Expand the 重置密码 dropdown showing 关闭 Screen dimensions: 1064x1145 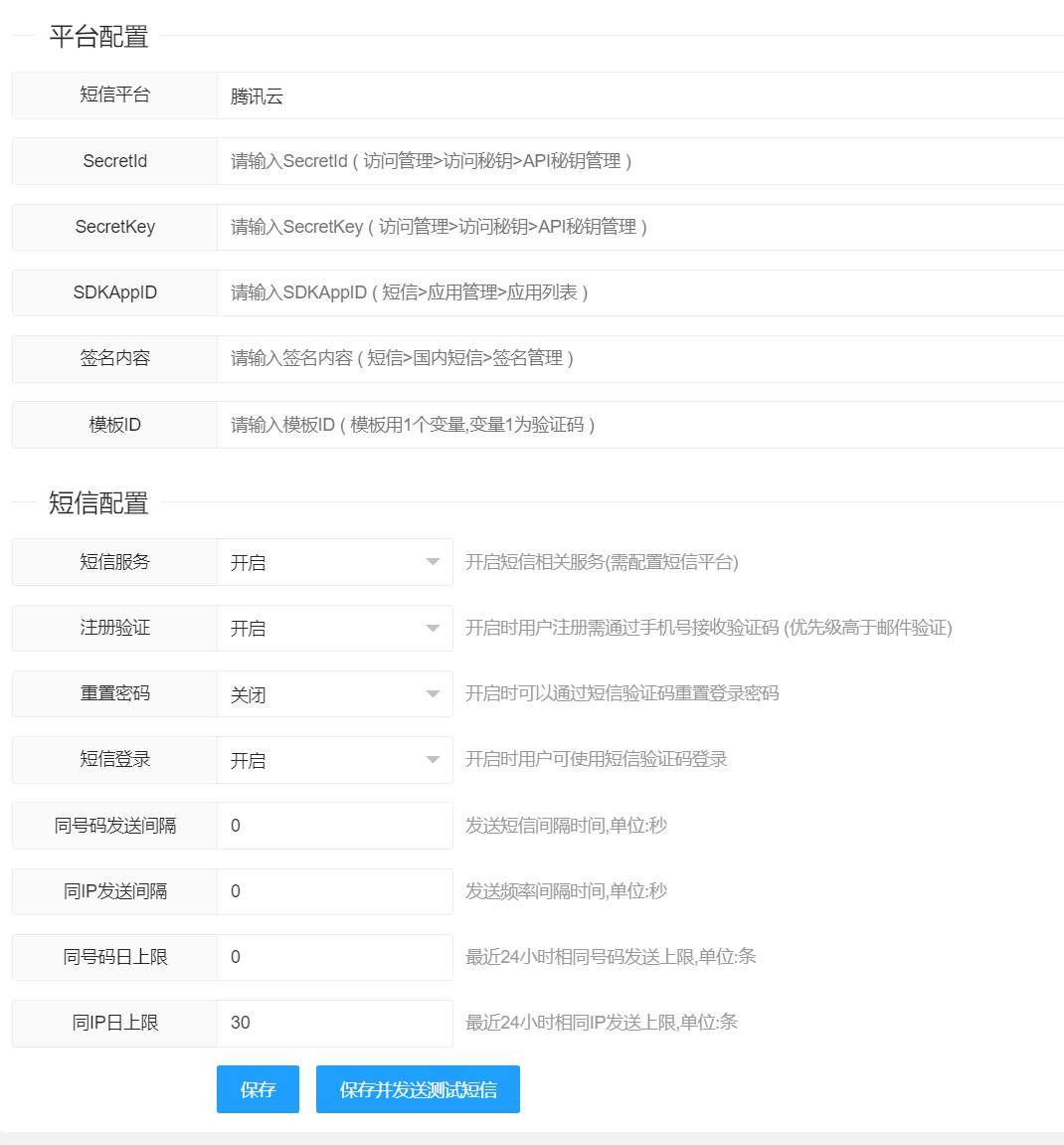click(334, 693)
